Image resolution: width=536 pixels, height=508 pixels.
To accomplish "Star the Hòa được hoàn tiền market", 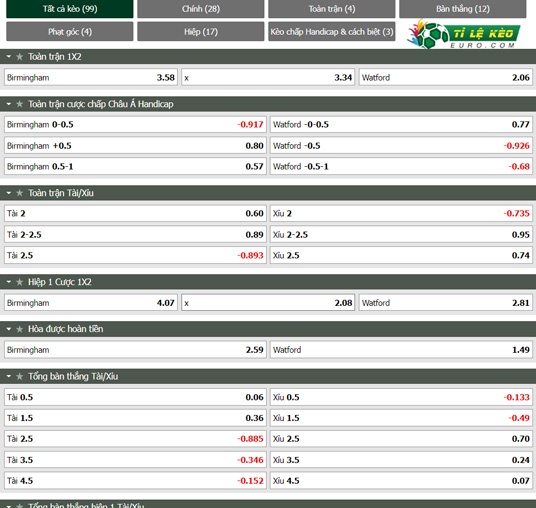I will tap(19, 329).
